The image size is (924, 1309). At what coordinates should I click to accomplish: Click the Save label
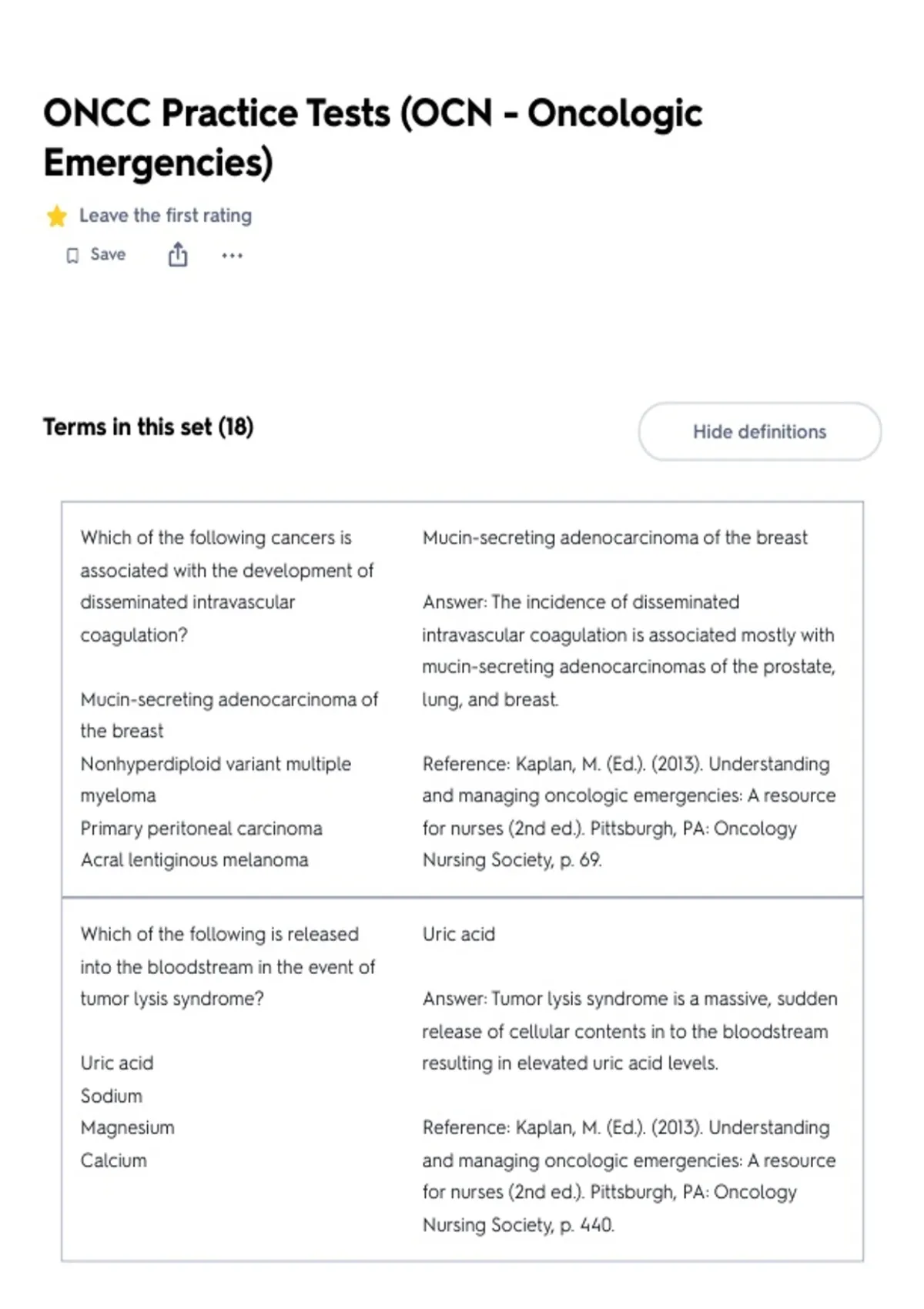click(x=108, y=255)
